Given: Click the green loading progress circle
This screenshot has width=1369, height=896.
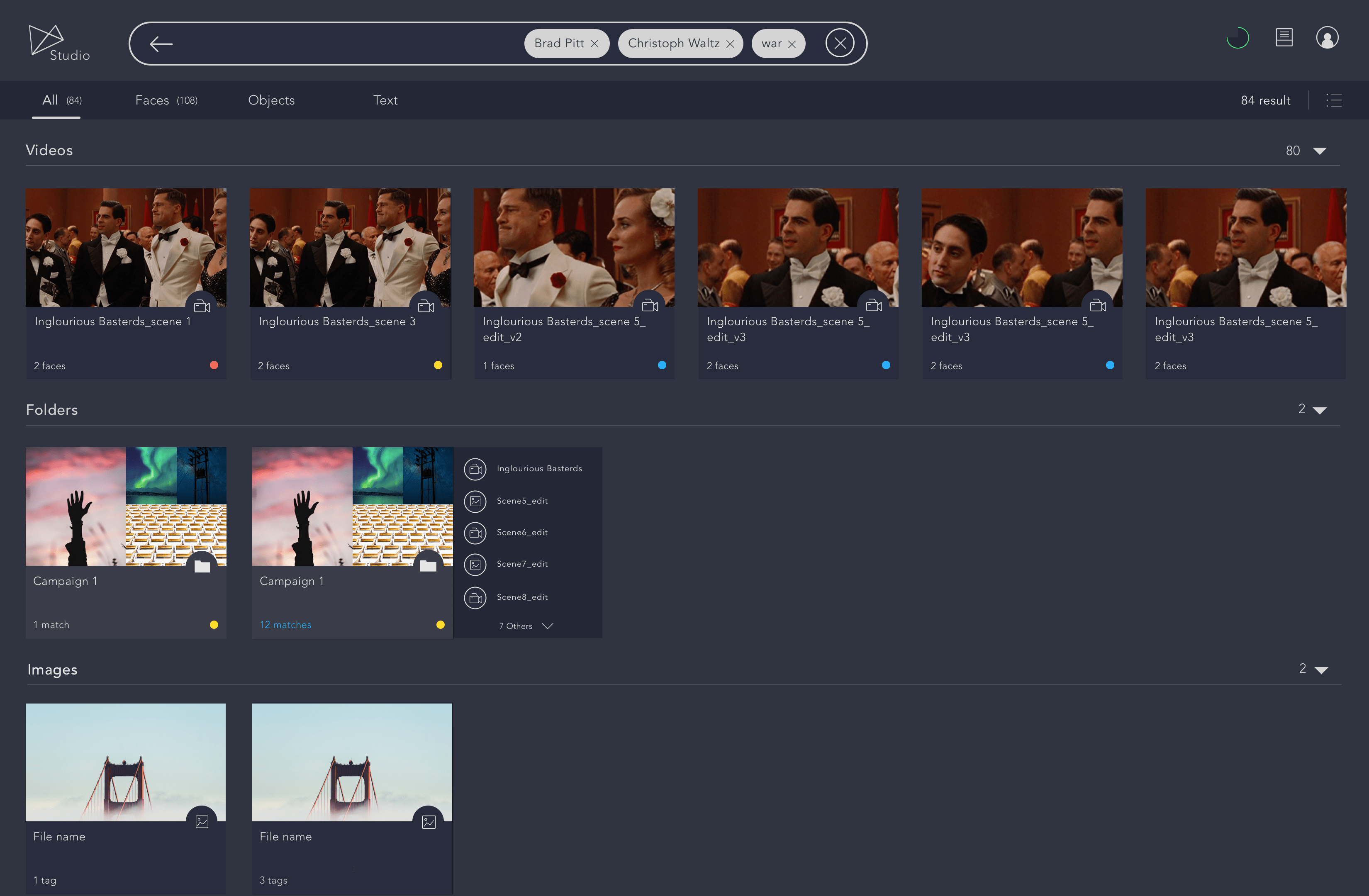Looking at the screenshot, I should (x=1237, y=38).
